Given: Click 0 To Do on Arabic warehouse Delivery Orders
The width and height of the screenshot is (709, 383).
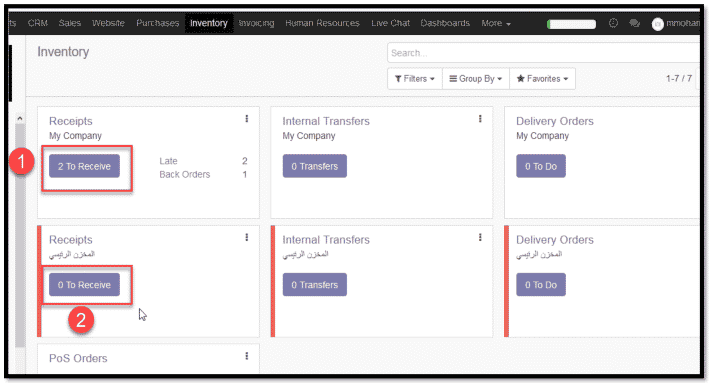Looking at the screenshot, I should click(541, 284).
